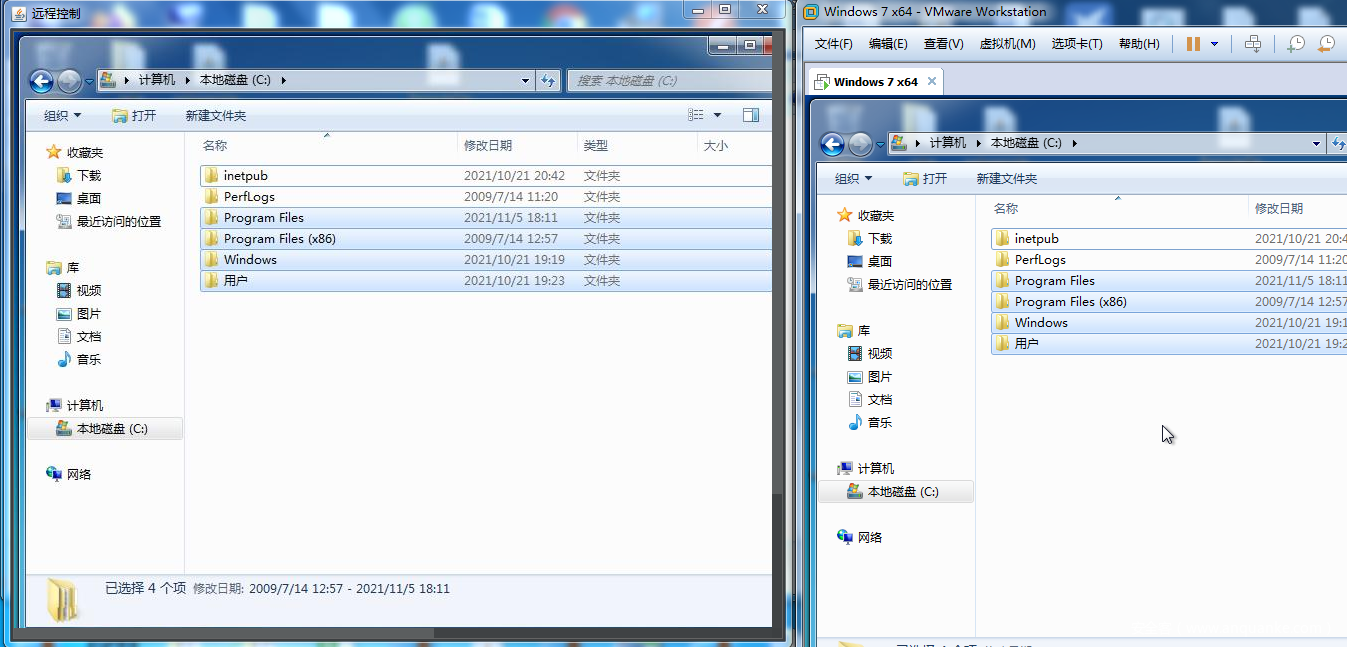Open address history dropdown in VMware explorer
The height and width of the screenshot is (647, 1347).
coord(1316,144)
